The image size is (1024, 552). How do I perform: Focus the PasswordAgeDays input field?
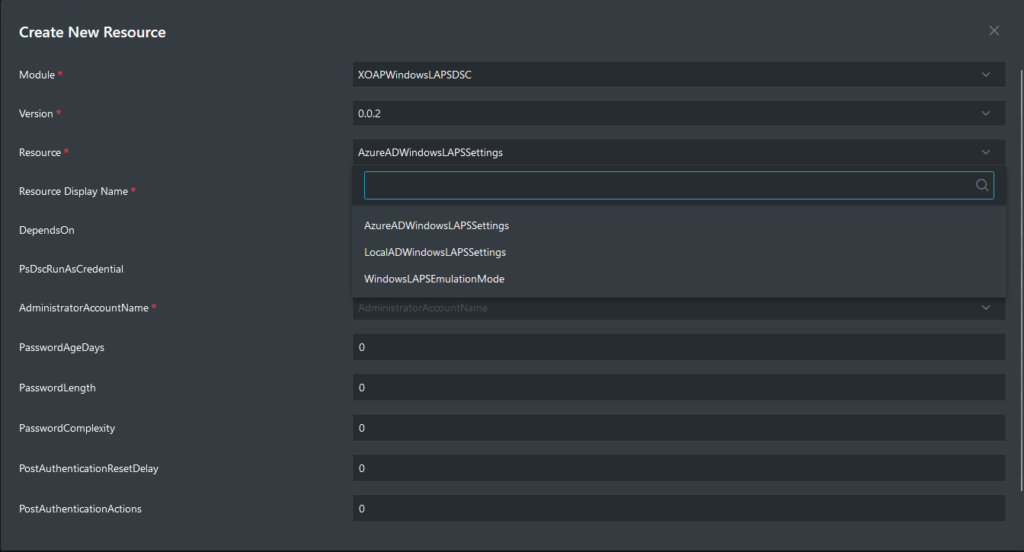click(679, 347)
